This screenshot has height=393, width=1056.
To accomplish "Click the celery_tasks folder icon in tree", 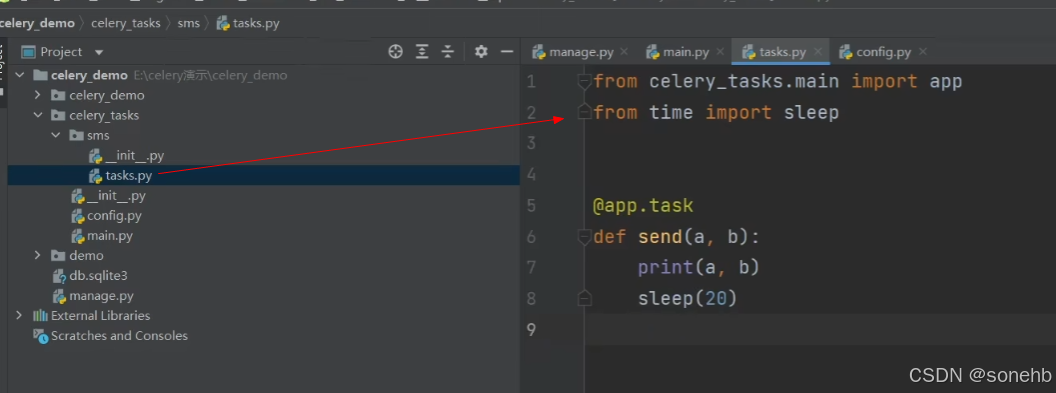I will tap(59, 116).
